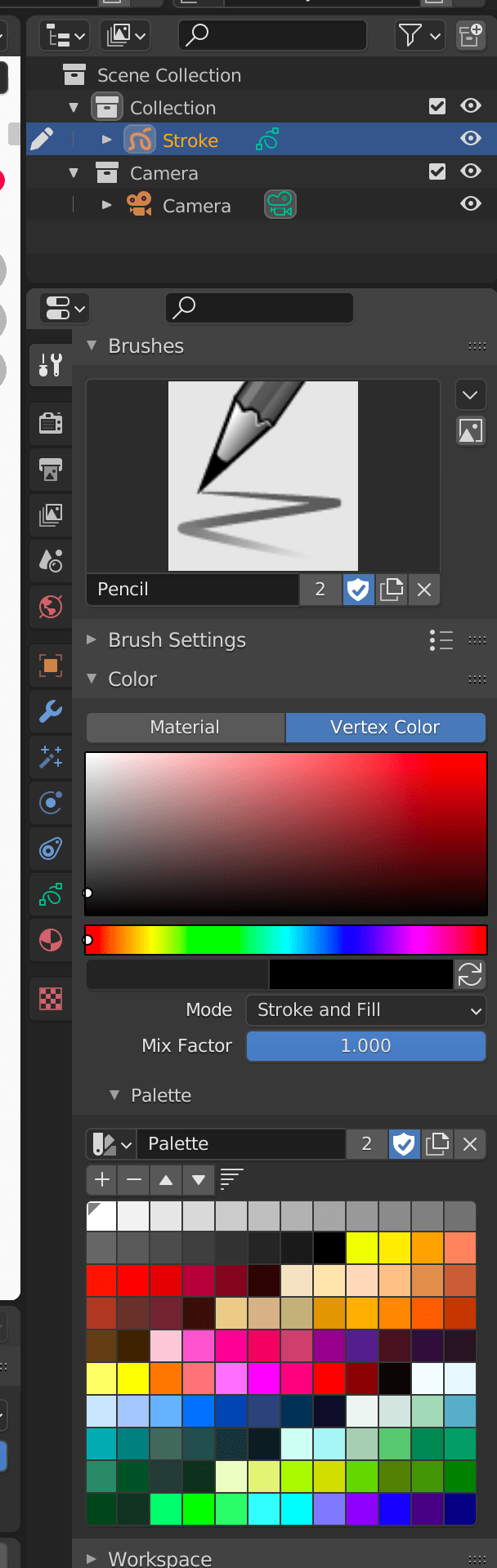Screen dimensions: 497x1568
Task: Unlink the Palette with the X button
Action: [470, 1144]
